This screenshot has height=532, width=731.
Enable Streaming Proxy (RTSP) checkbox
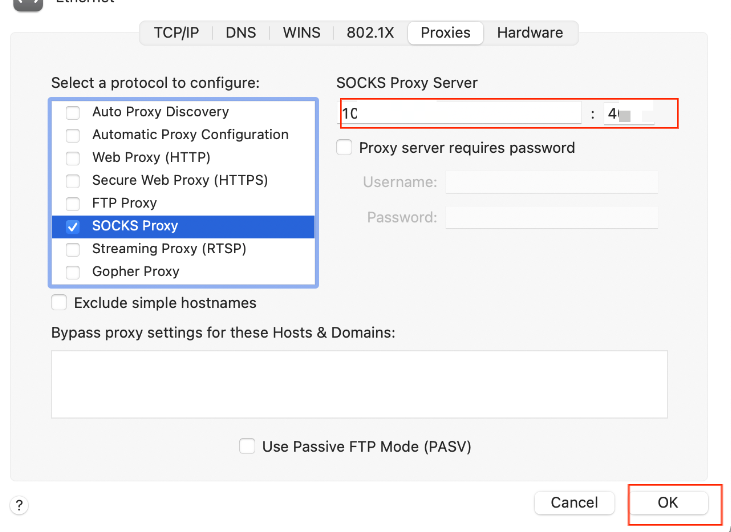(x=73, y=249)
